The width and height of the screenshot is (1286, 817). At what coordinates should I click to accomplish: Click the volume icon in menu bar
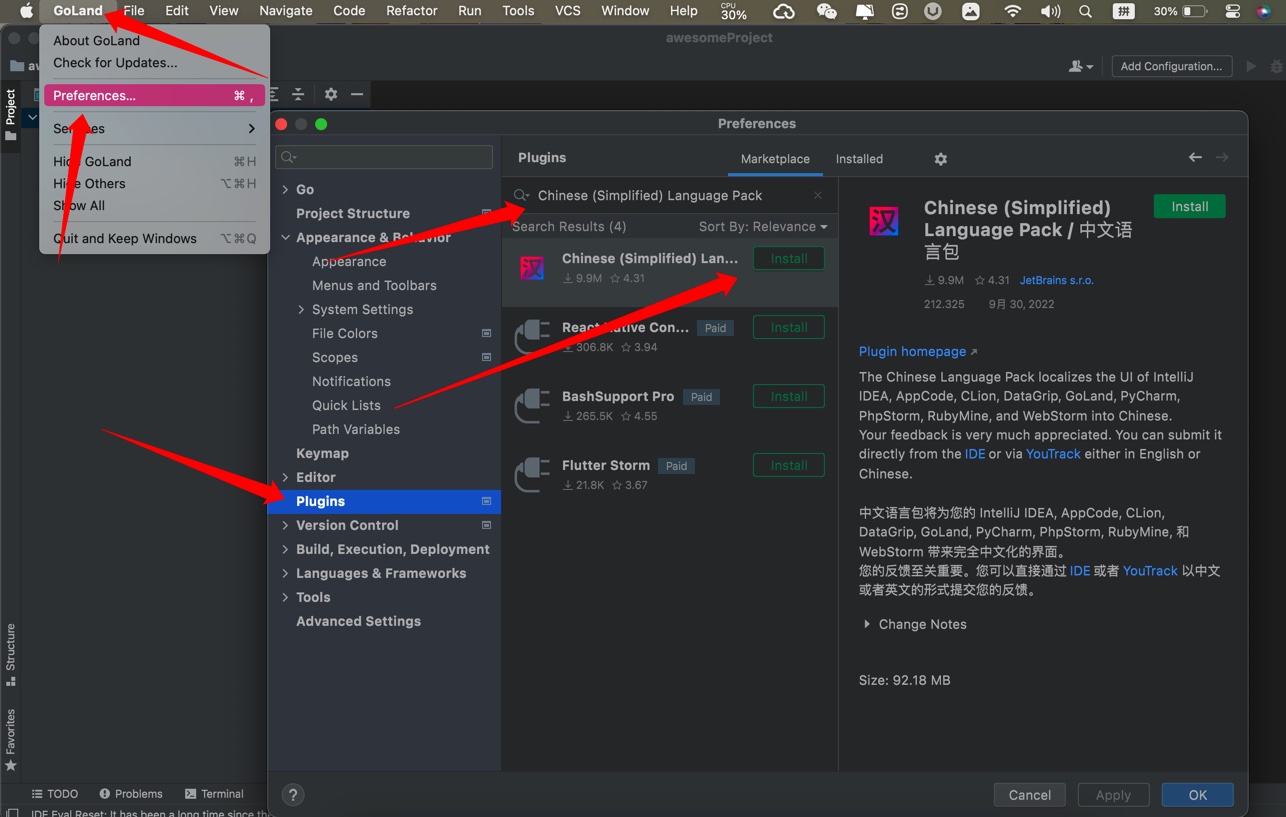[1050, 11]
